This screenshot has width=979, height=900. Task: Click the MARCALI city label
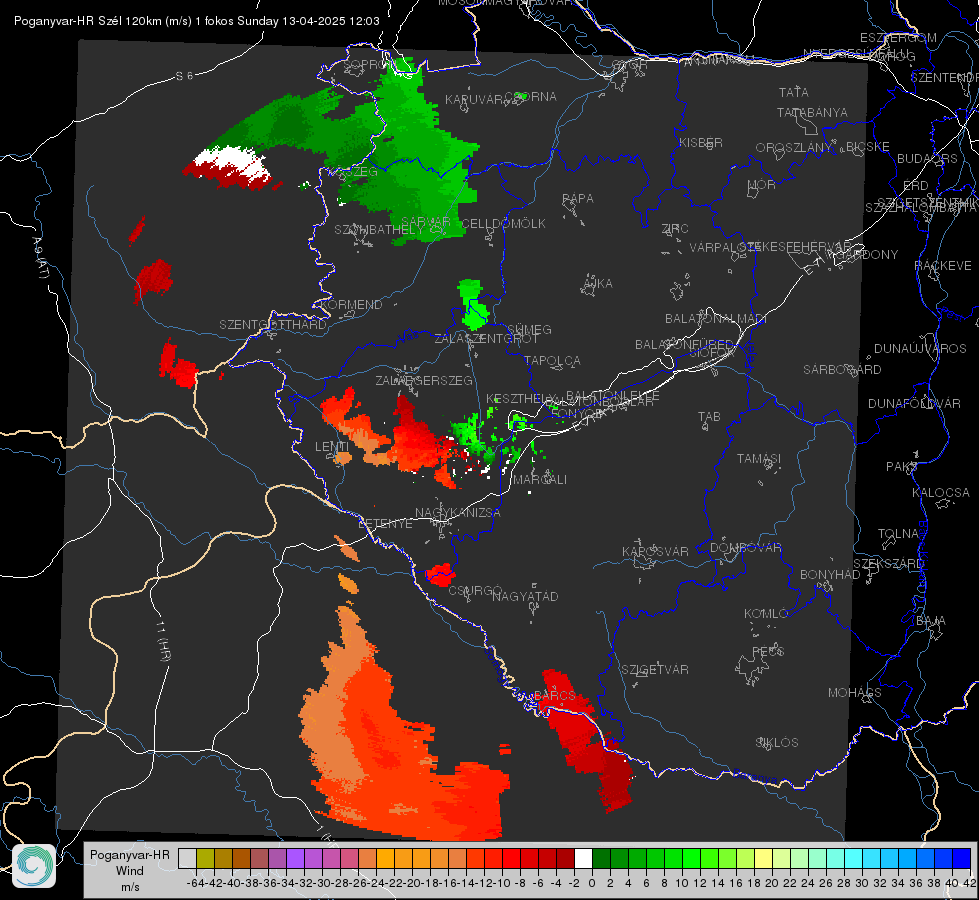539,480
